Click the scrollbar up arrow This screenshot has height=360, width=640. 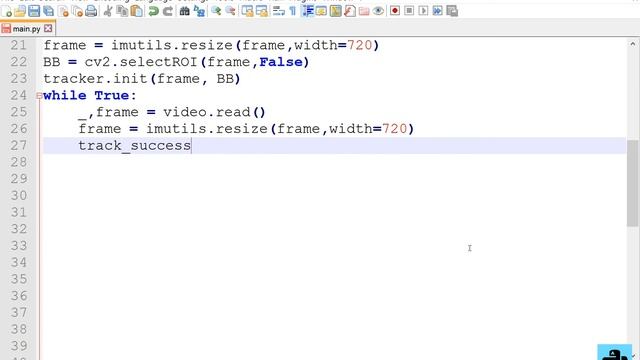click(x=633, y=43)
